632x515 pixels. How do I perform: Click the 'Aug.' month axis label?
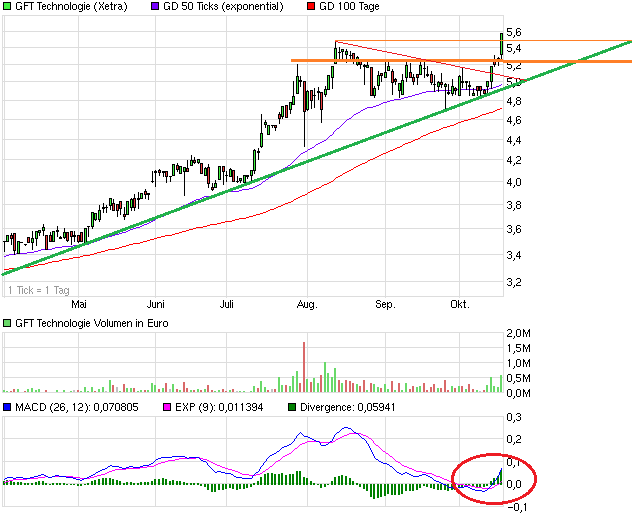point(307,304)
